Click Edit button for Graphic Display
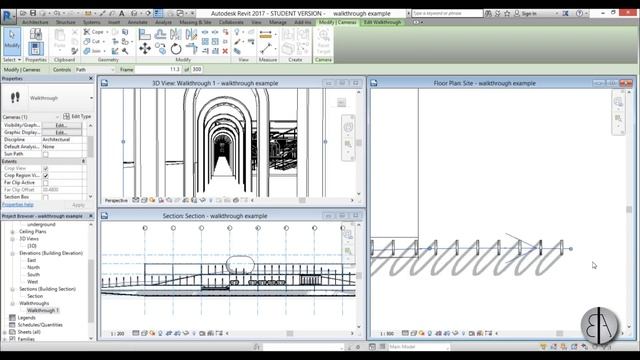 tap(62, 133)
